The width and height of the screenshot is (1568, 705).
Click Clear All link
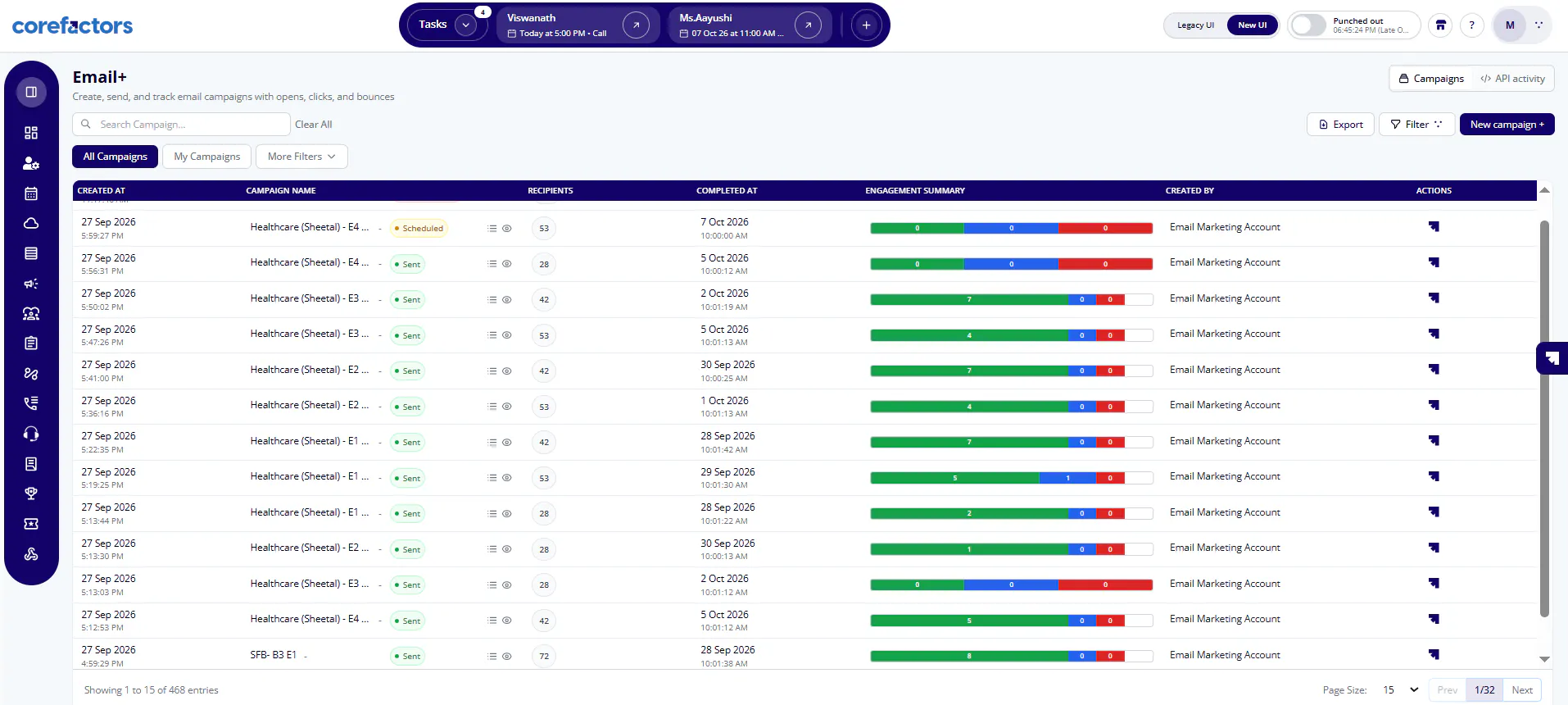coord(313,125)
